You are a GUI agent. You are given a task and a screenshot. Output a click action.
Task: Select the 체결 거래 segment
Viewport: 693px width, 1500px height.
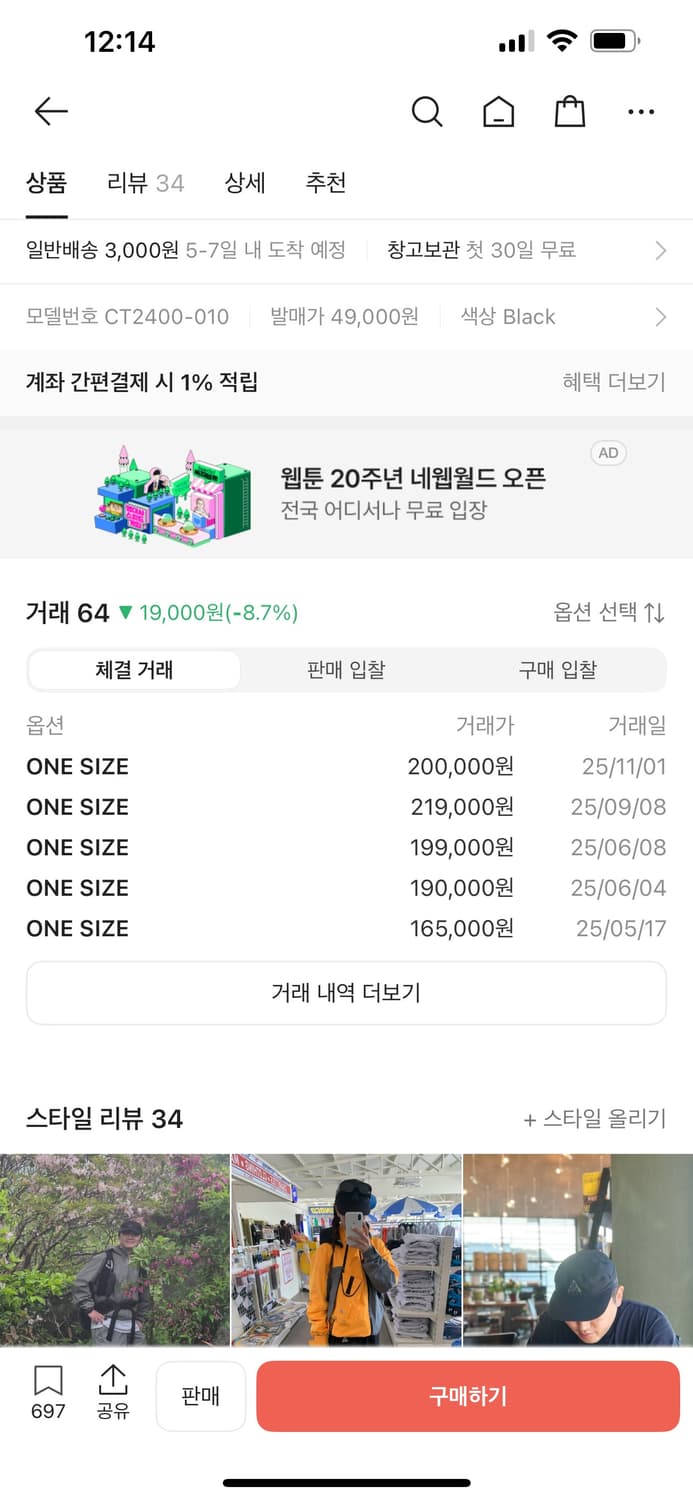133,670
